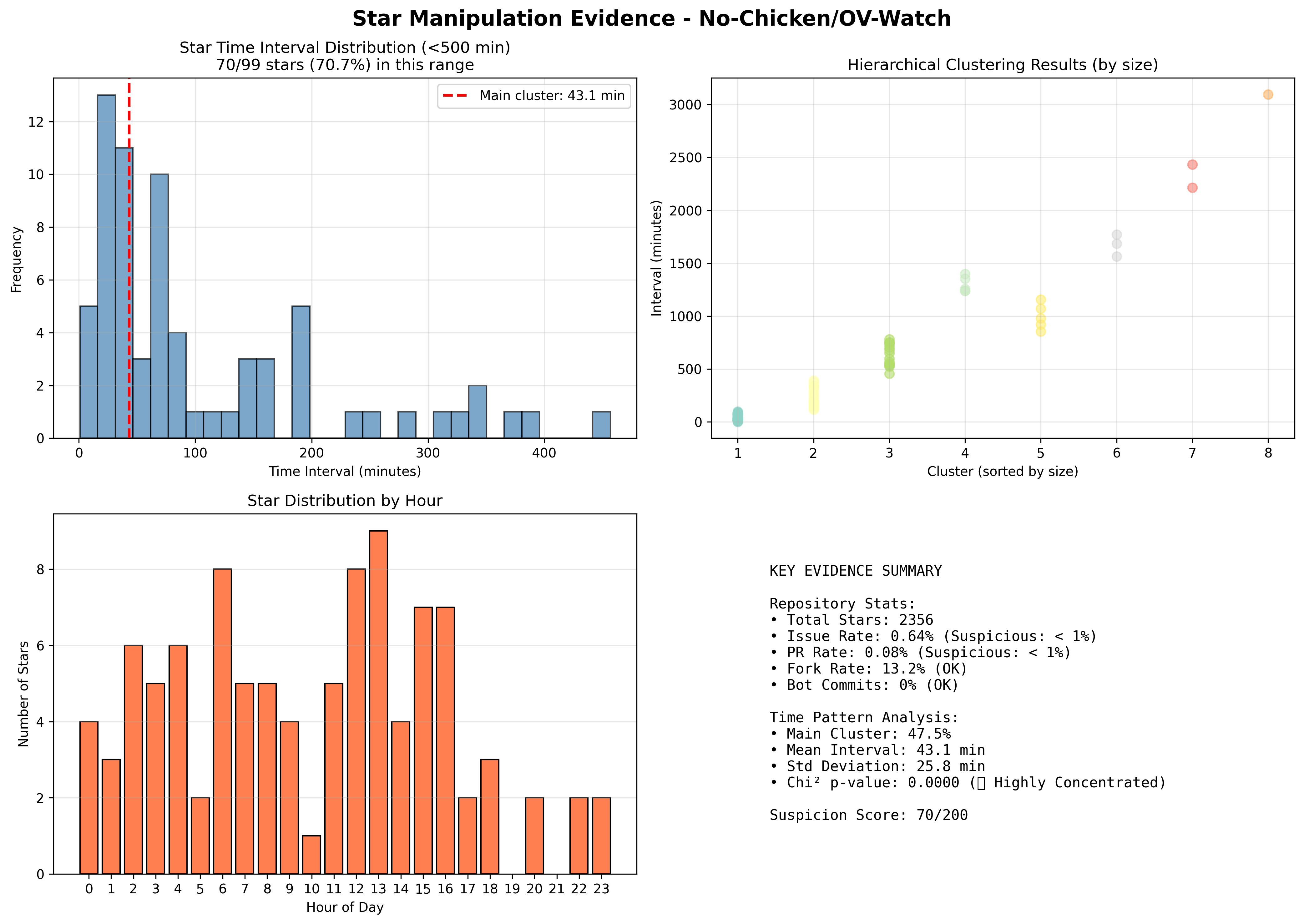1304x924 pixels.
Task: Click the histogram bar of height 5 near 190 minutes
Action: click(301, 372)
